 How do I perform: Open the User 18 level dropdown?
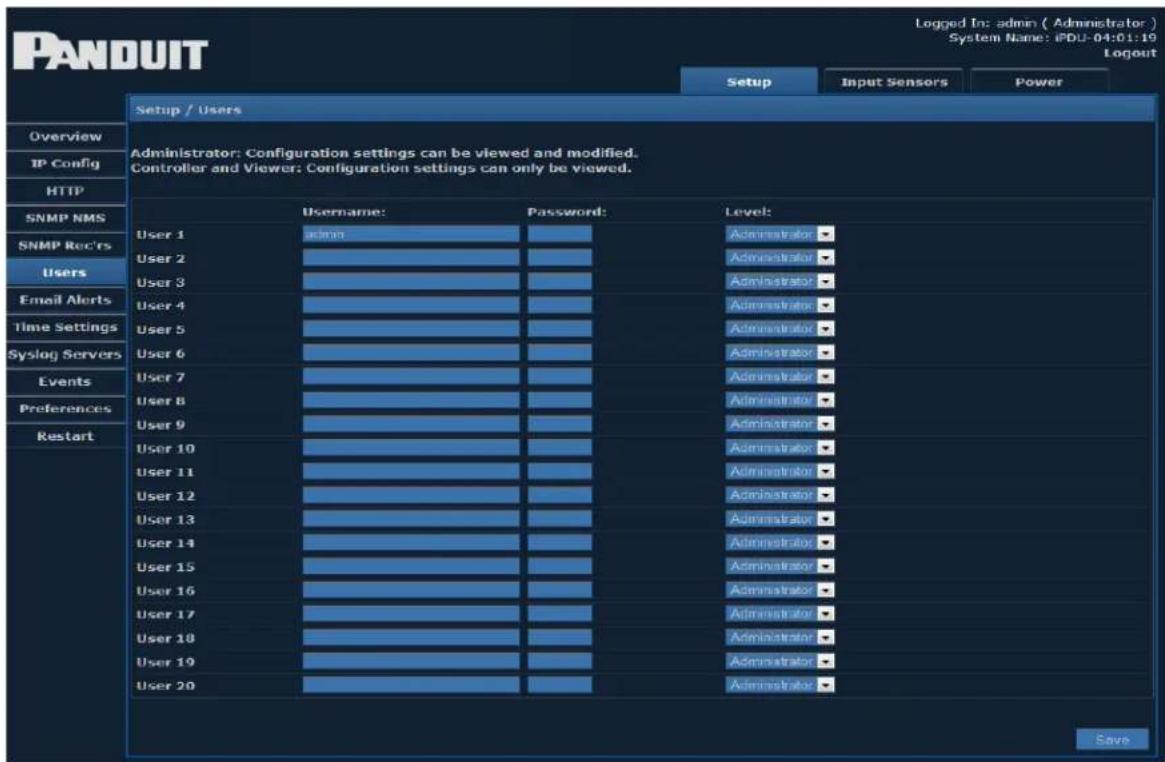click(x=780, y=638)
